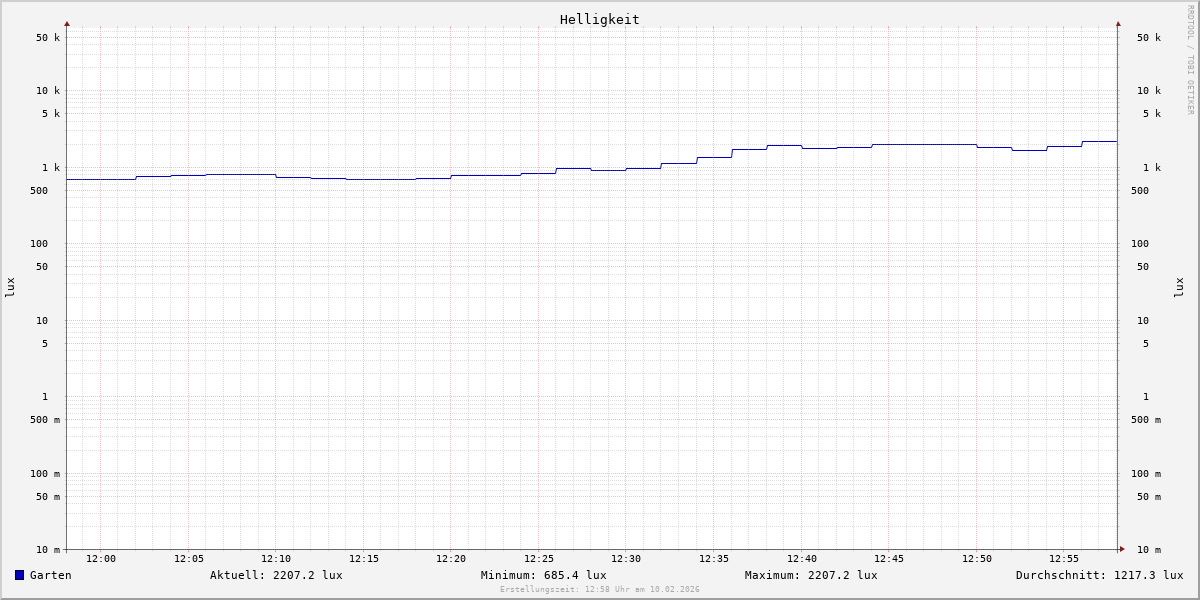Image resolution: width=1200 pixels, height=600 pixels.
Task: Click the Erstellungszeit timestamp footer text
Action: [600, 589]
